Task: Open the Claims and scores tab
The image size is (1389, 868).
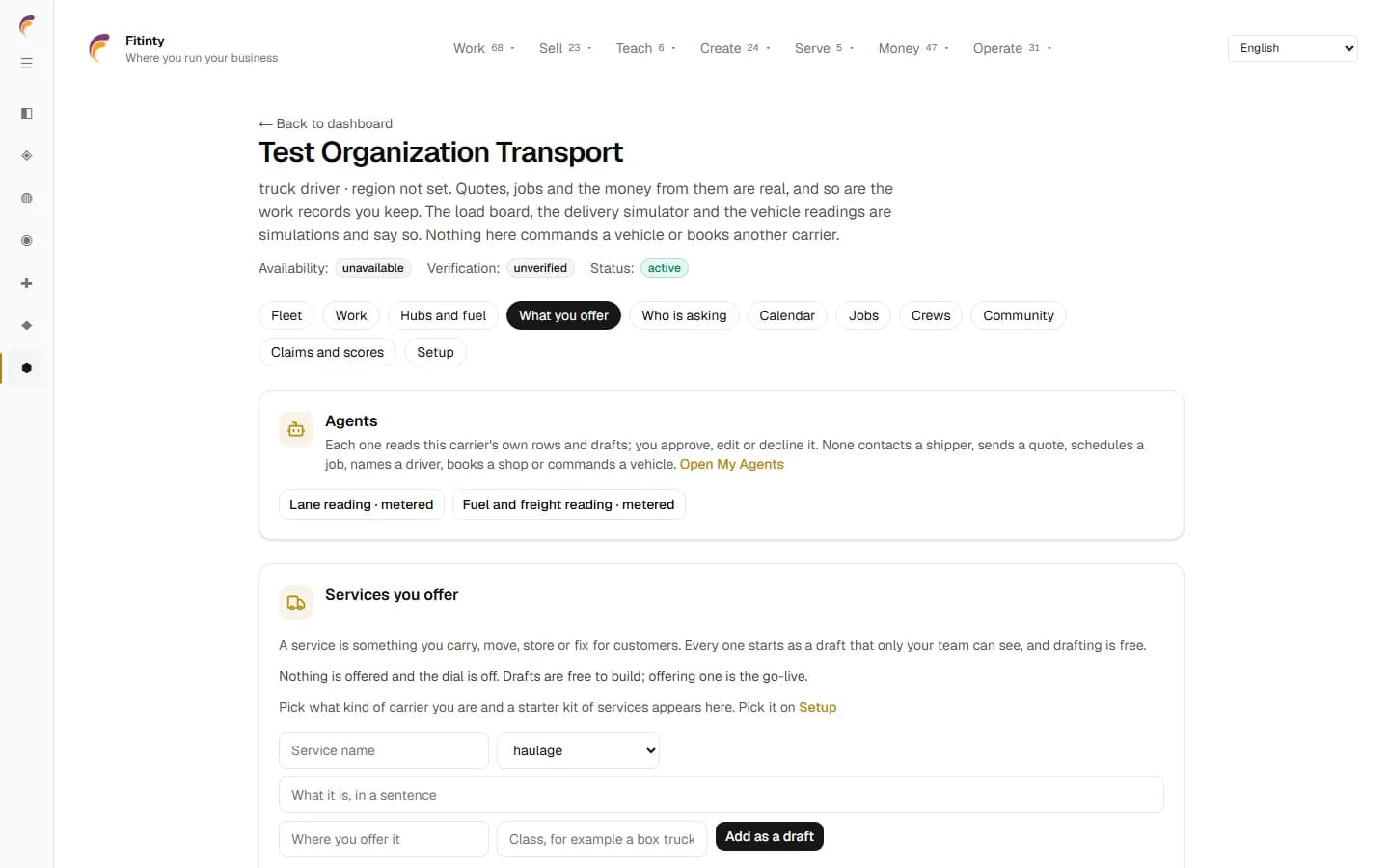Action: point(327,352)
